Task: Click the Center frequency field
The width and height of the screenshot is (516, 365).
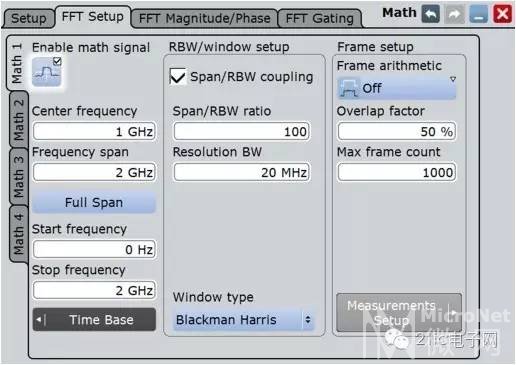Action: point(94,131)
